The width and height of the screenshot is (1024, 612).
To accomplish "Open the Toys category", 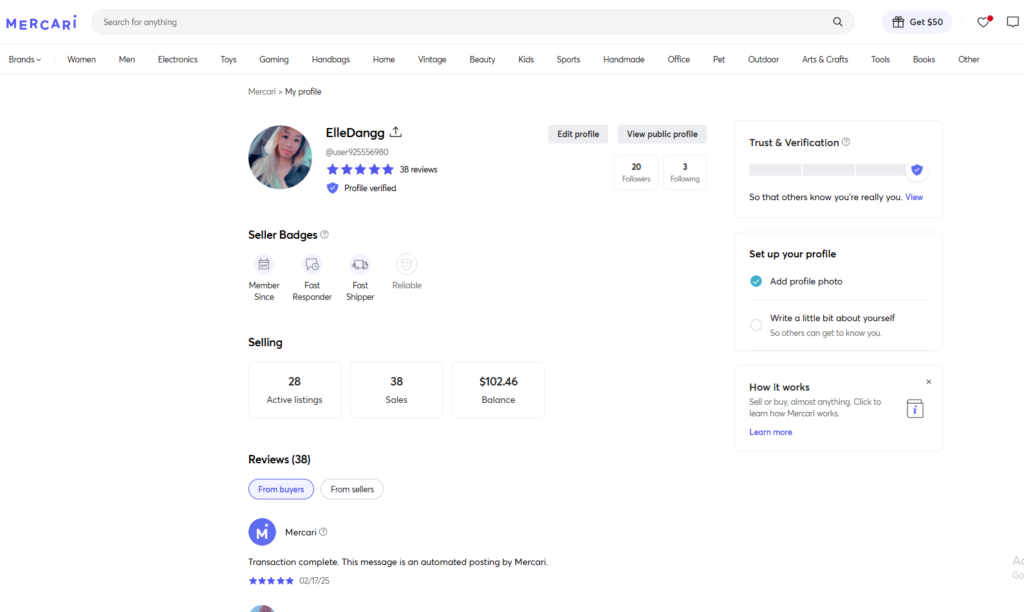I will pos(229,59).
